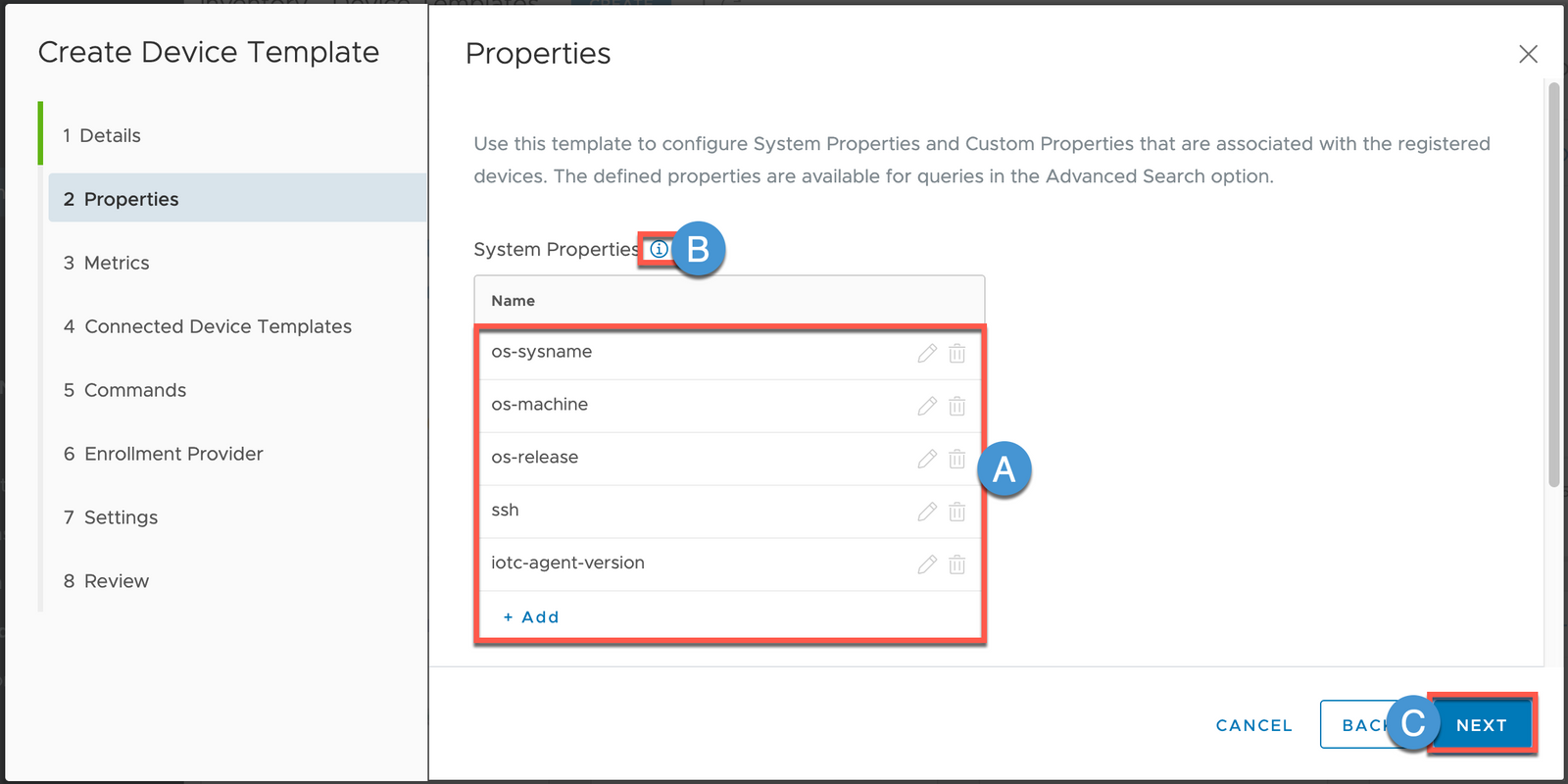Click the Next button
Viewport: 1568px width, 784px height.
click(1481, 725)
